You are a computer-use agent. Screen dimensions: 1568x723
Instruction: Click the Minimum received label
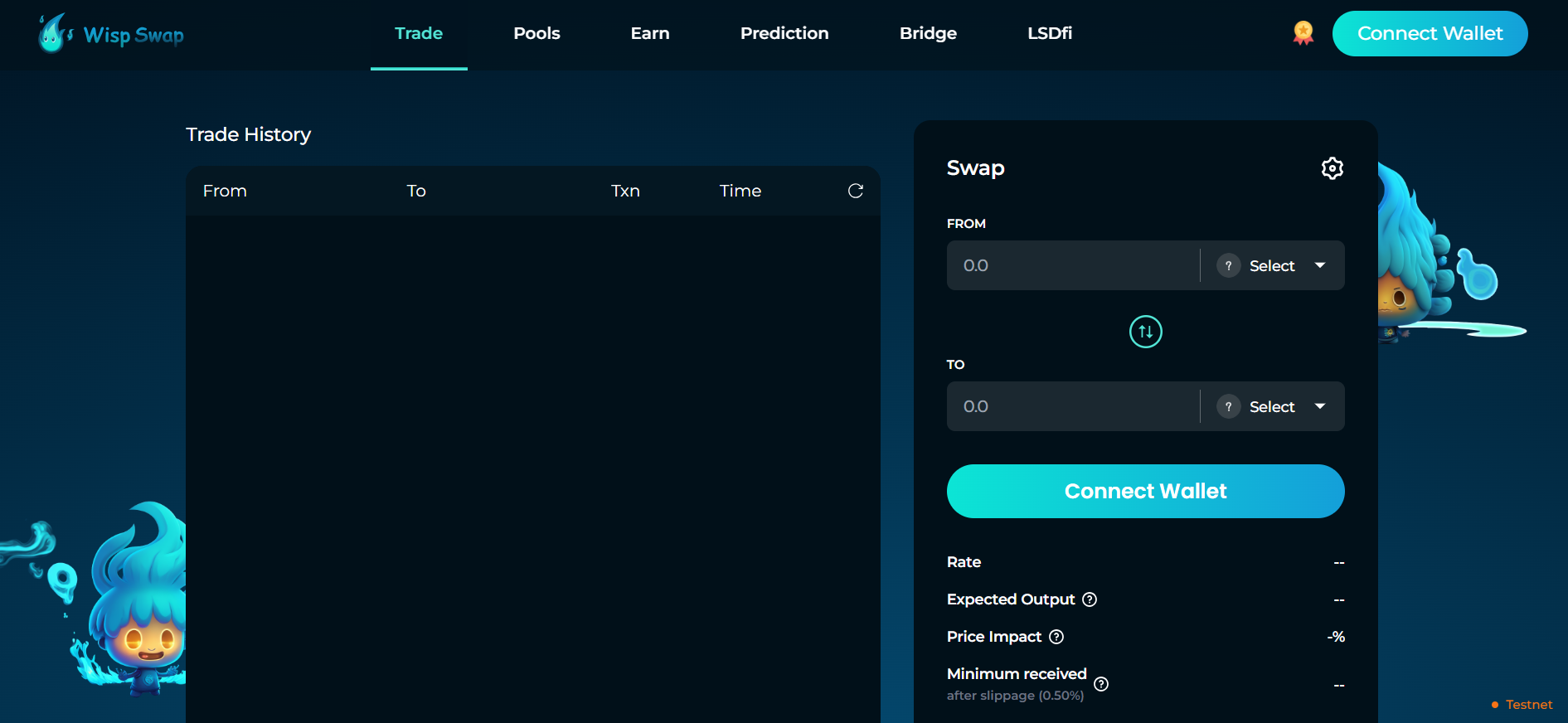[x=1017, y=674]
